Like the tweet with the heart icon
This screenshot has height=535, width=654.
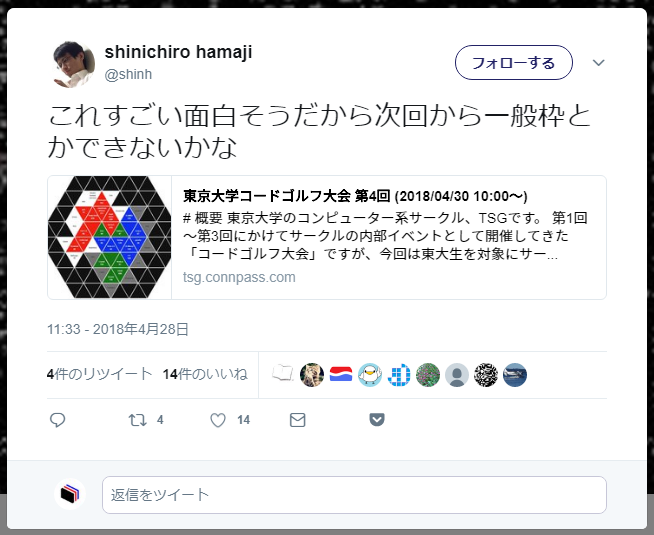218,420
